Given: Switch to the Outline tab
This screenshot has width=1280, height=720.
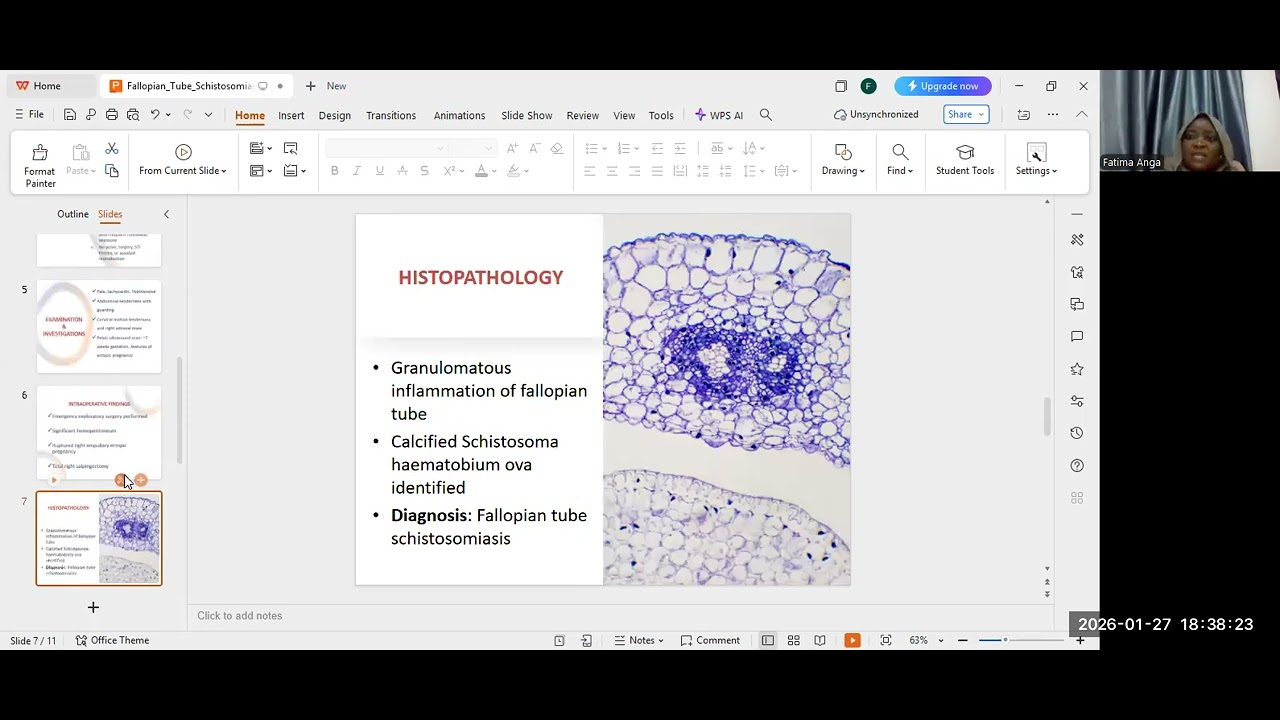Looking at the screenshot, I should 73,214.
